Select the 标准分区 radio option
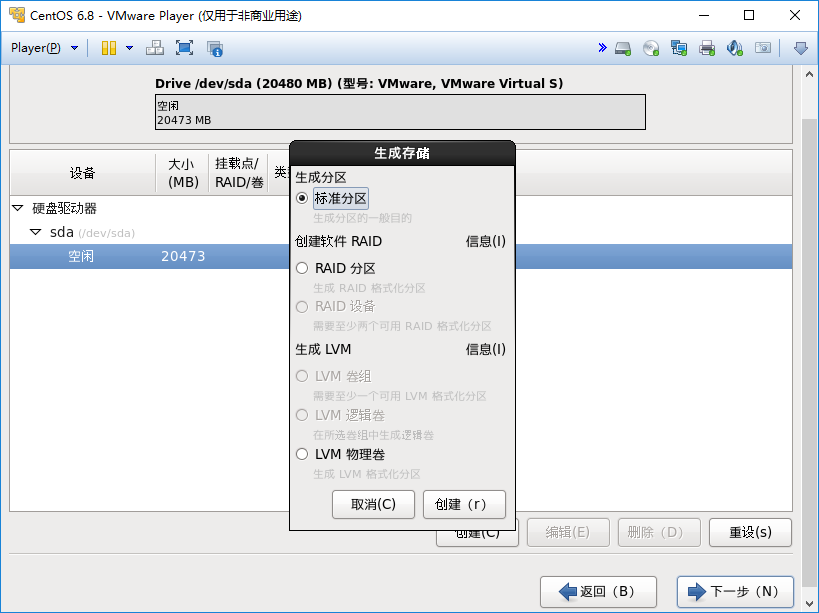Image resolution: width=819 pixels, height=613 pixels. tap(302, 198)
